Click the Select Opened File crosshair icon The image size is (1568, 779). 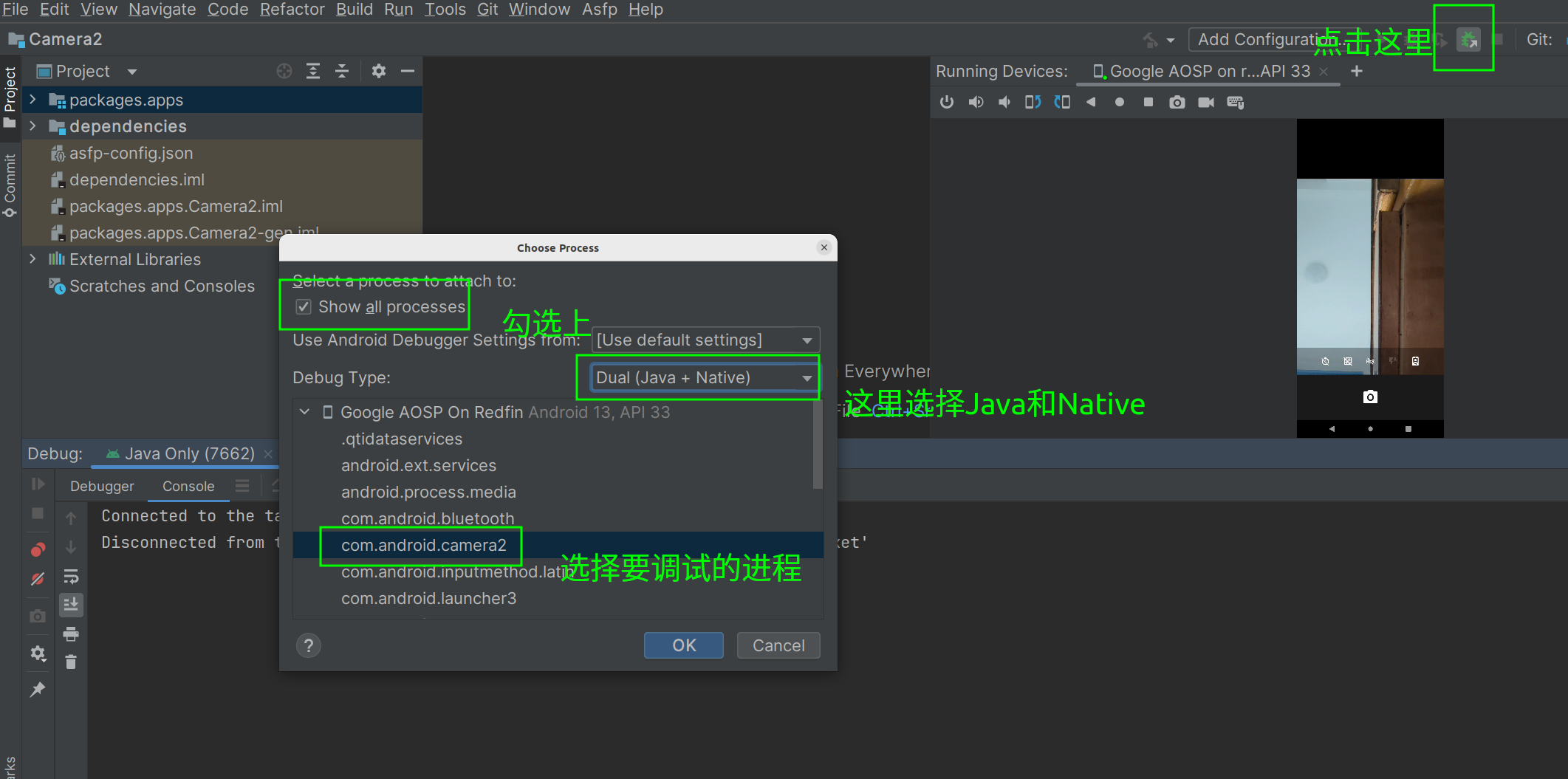[284, 71]
